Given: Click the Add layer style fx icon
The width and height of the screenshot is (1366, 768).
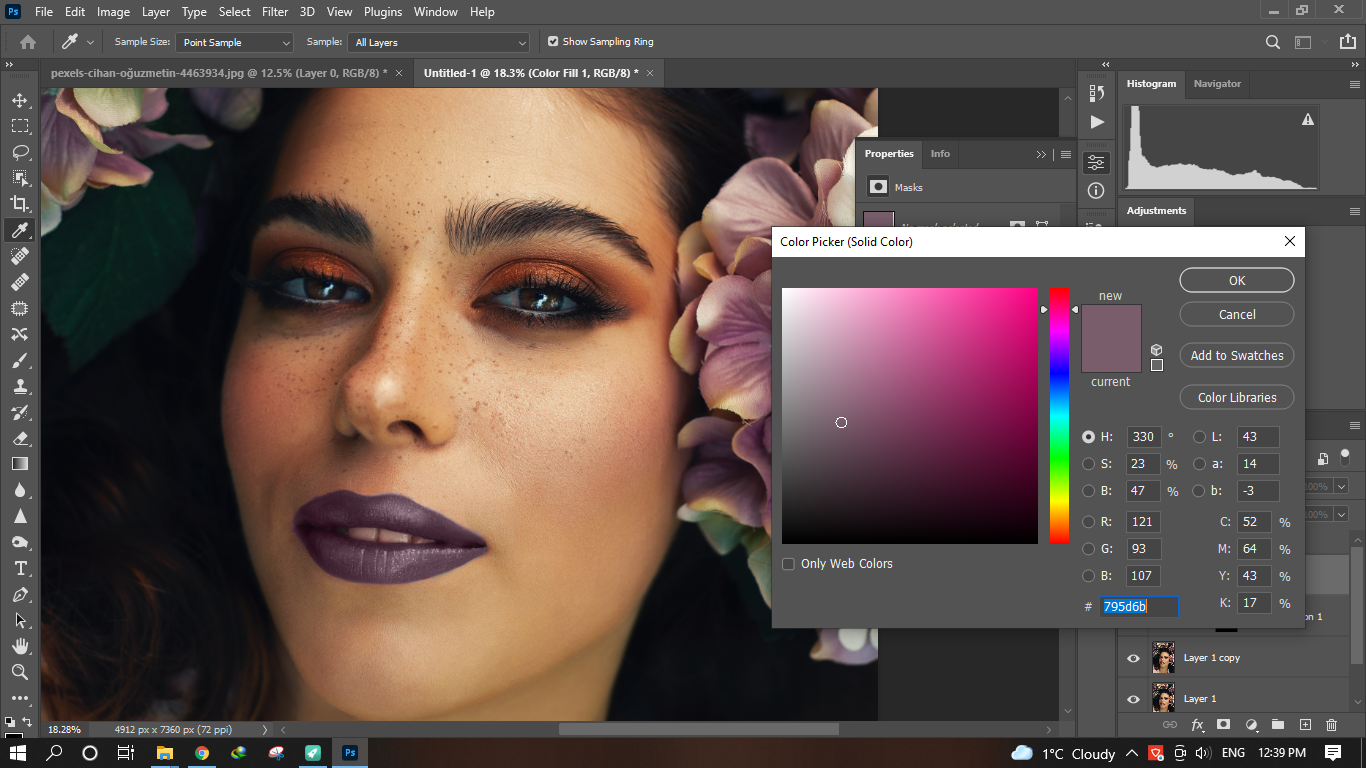Looking at the screenshot, I should tap(1197, 725).
